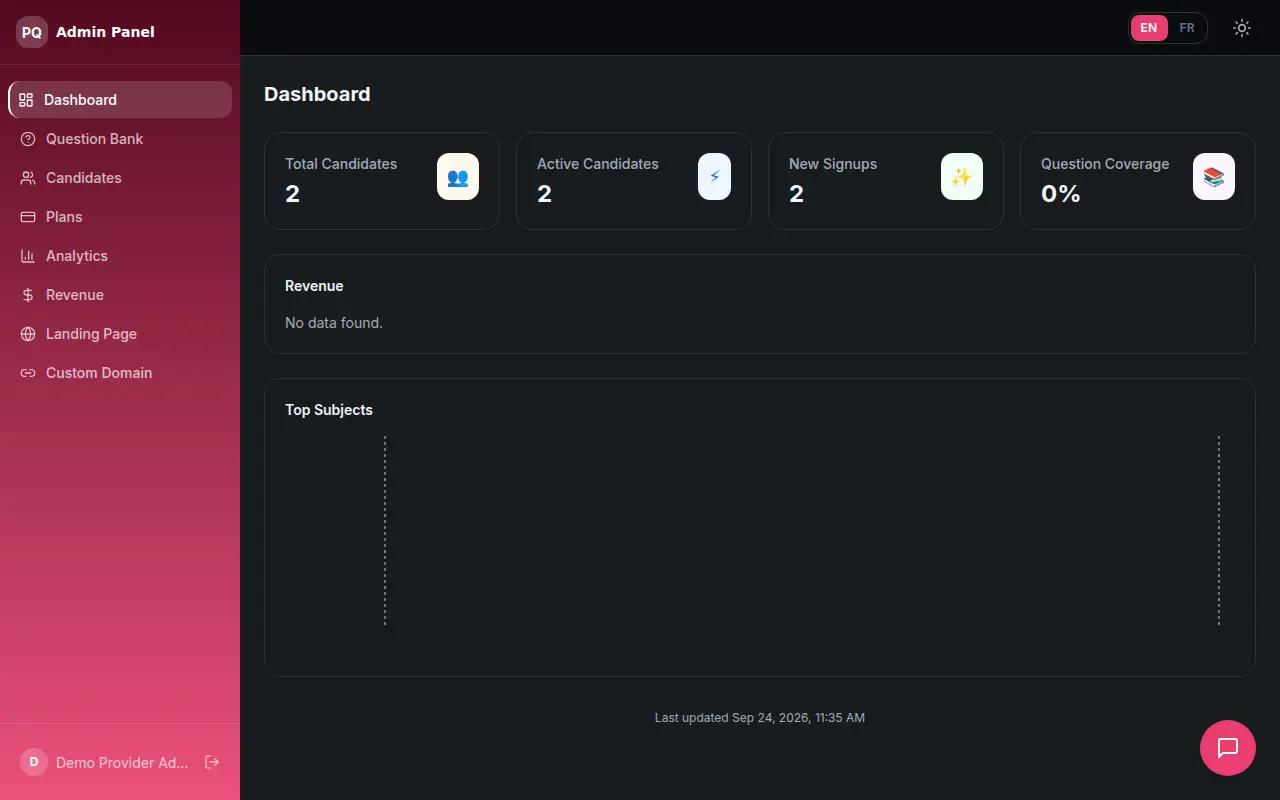This screenshot has height=800, width=1280.
Task: Click the Revenue card heading
Action: coord(314,286)
